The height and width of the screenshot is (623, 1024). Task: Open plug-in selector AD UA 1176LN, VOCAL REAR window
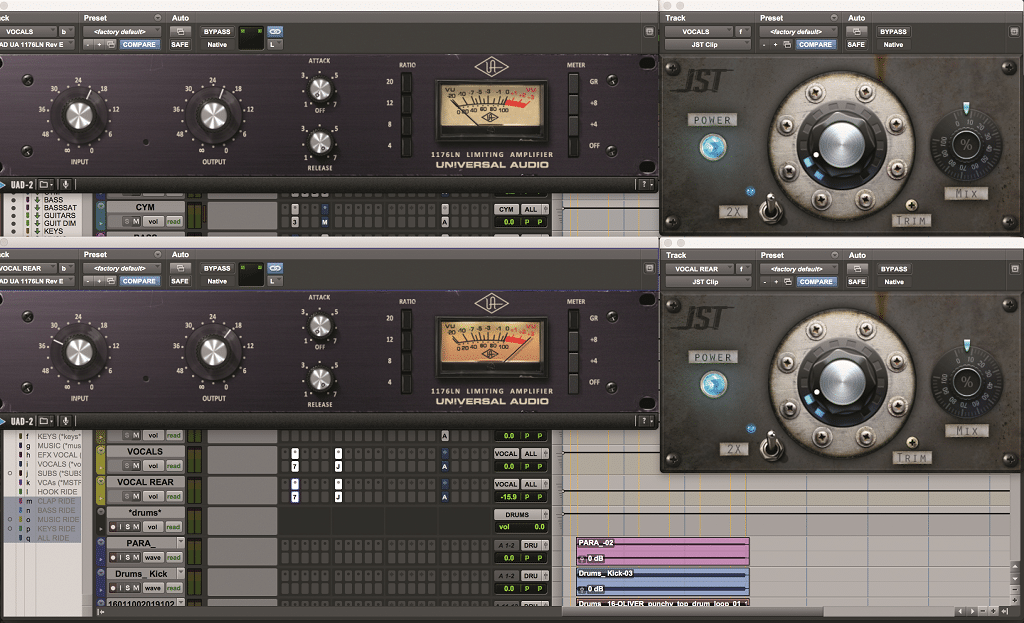(x=37, y=281)
